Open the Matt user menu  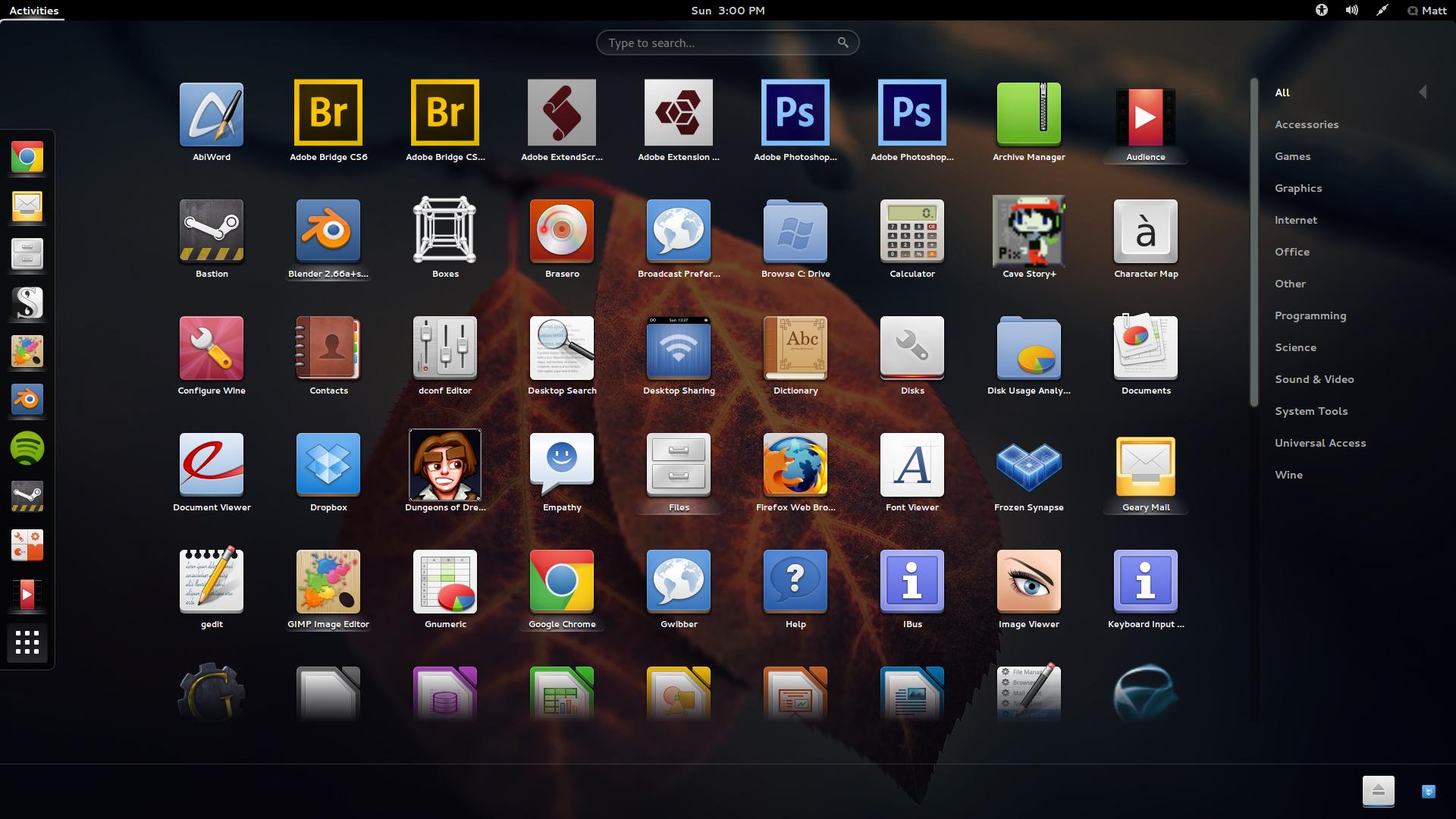[x=1426, y=11]
